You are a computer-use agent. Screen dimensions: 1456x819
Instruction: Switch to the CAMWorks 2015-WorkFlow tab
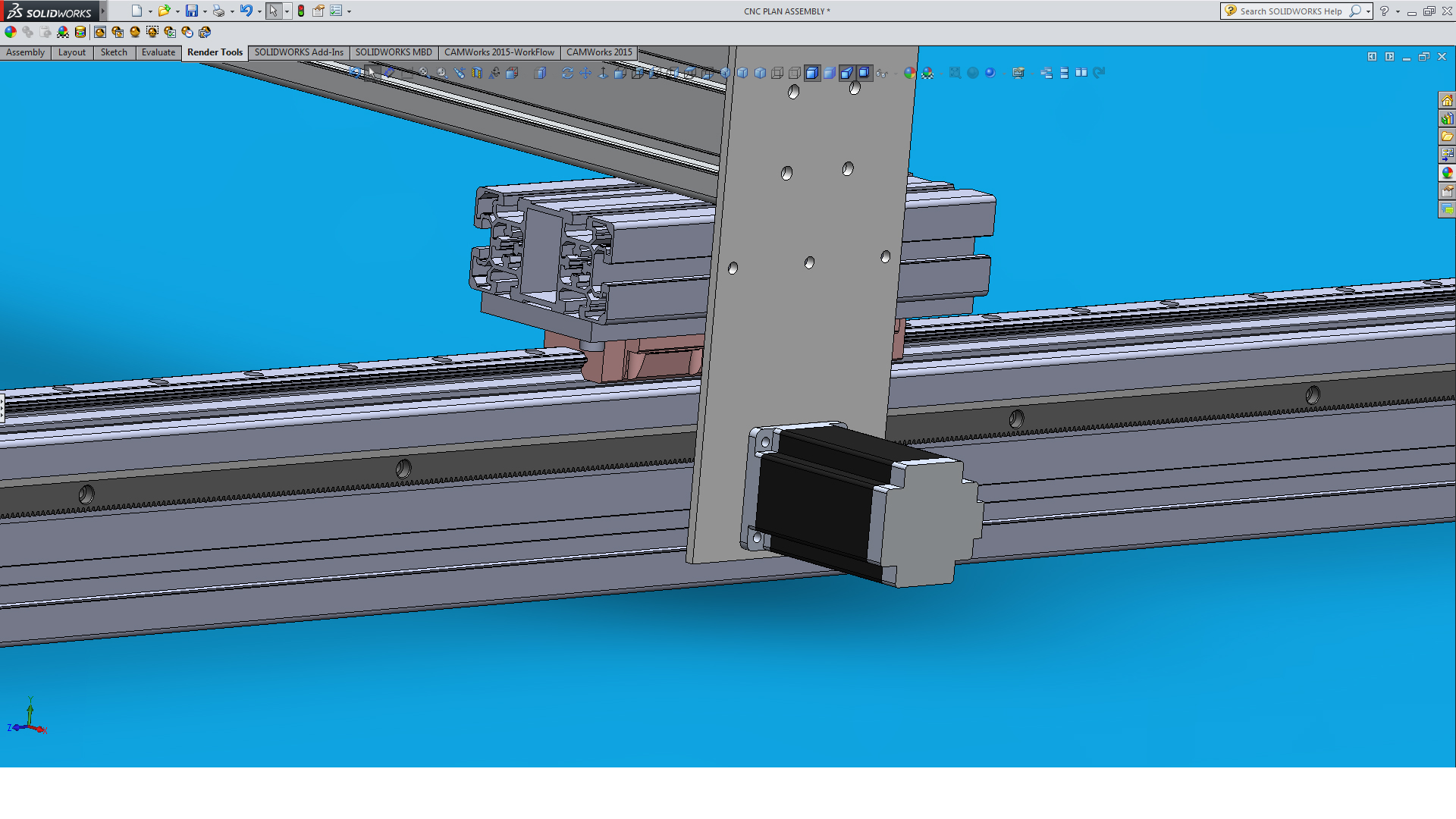[x=499, y=52]
